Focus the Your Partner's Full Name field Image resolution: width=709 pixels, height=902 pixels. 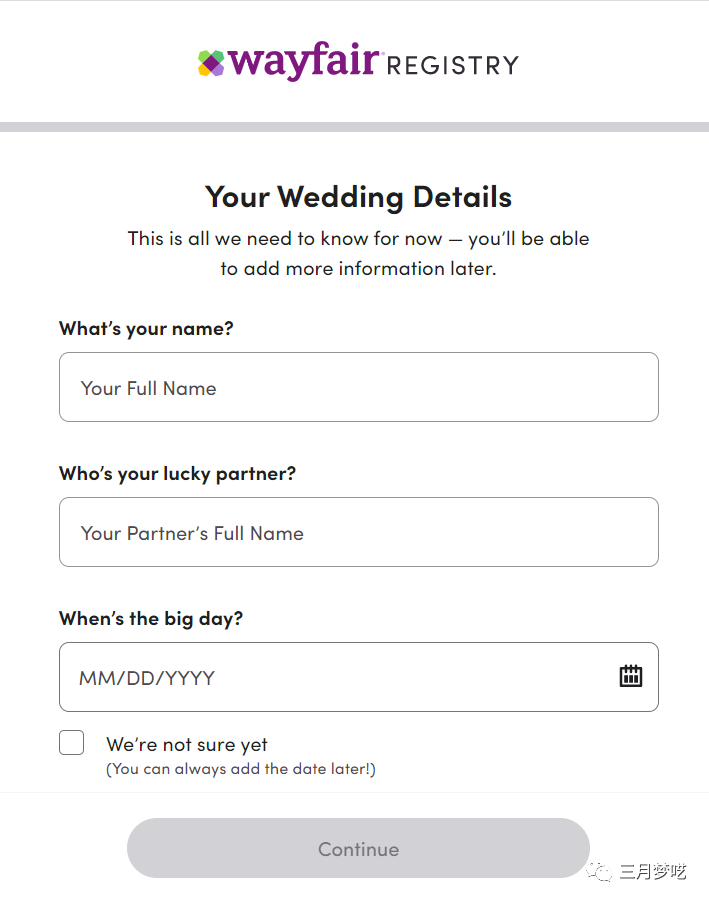click(x=358, y=532)
